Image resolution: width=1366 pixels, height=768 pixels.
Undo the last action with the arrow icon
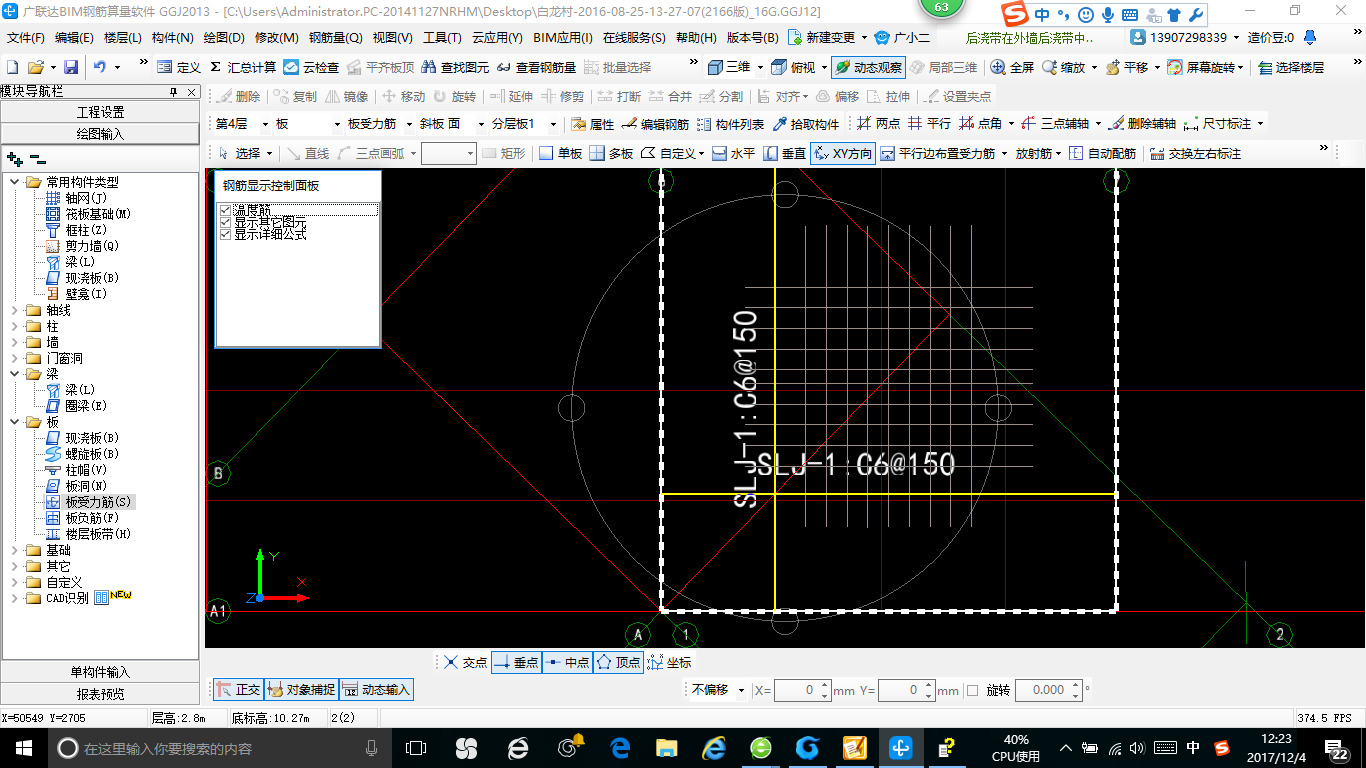point(100,67)
